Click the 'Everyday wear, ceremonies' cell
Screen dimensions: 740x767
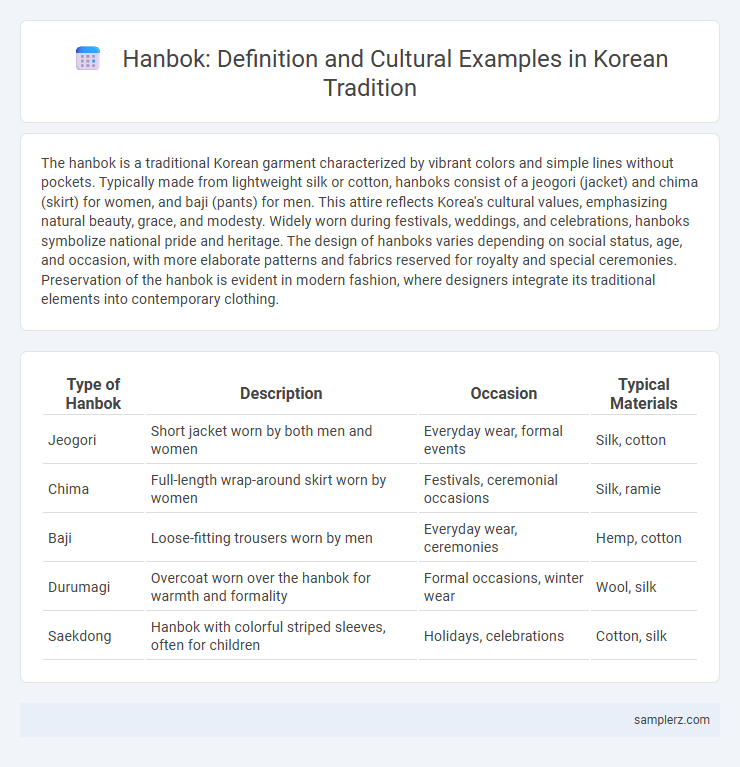504,538
